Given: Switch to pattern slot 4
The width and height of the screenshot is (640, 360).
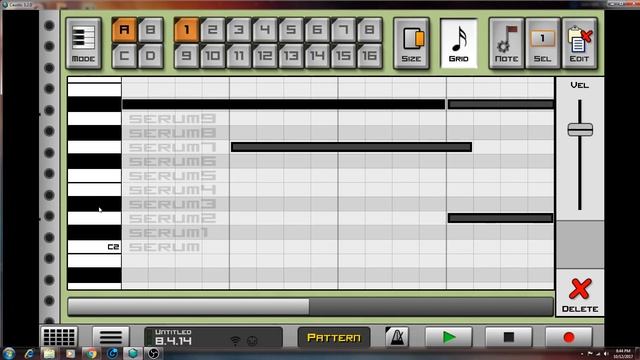Looking at the screenshot, I should tap(265, 30).
